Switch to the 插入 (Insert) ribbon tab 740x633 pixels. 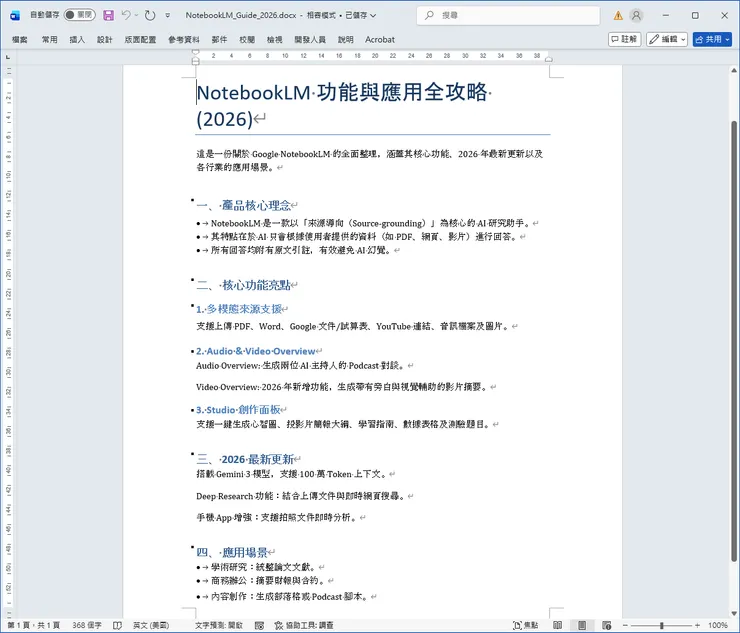[77, 40]
